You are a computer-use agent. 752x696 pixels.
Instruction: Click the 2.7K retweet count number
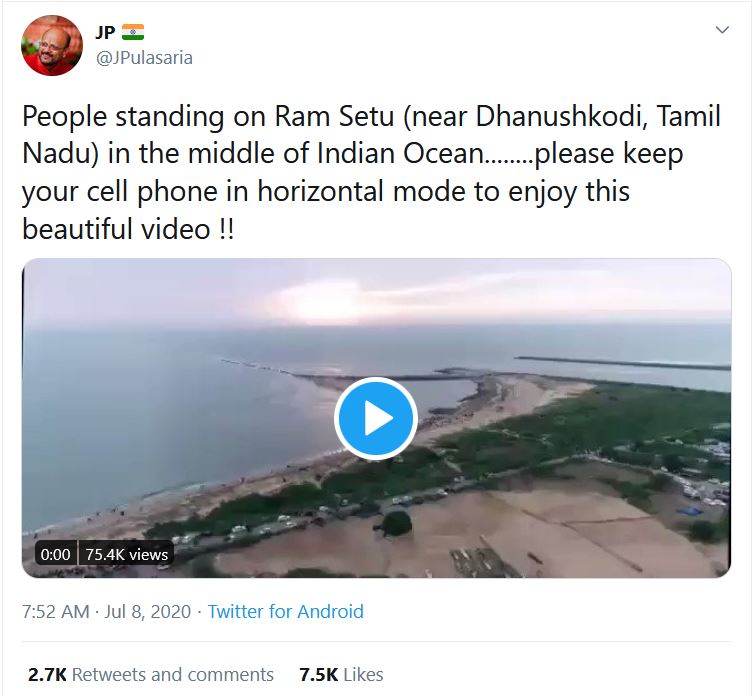[x=47, y=674]
